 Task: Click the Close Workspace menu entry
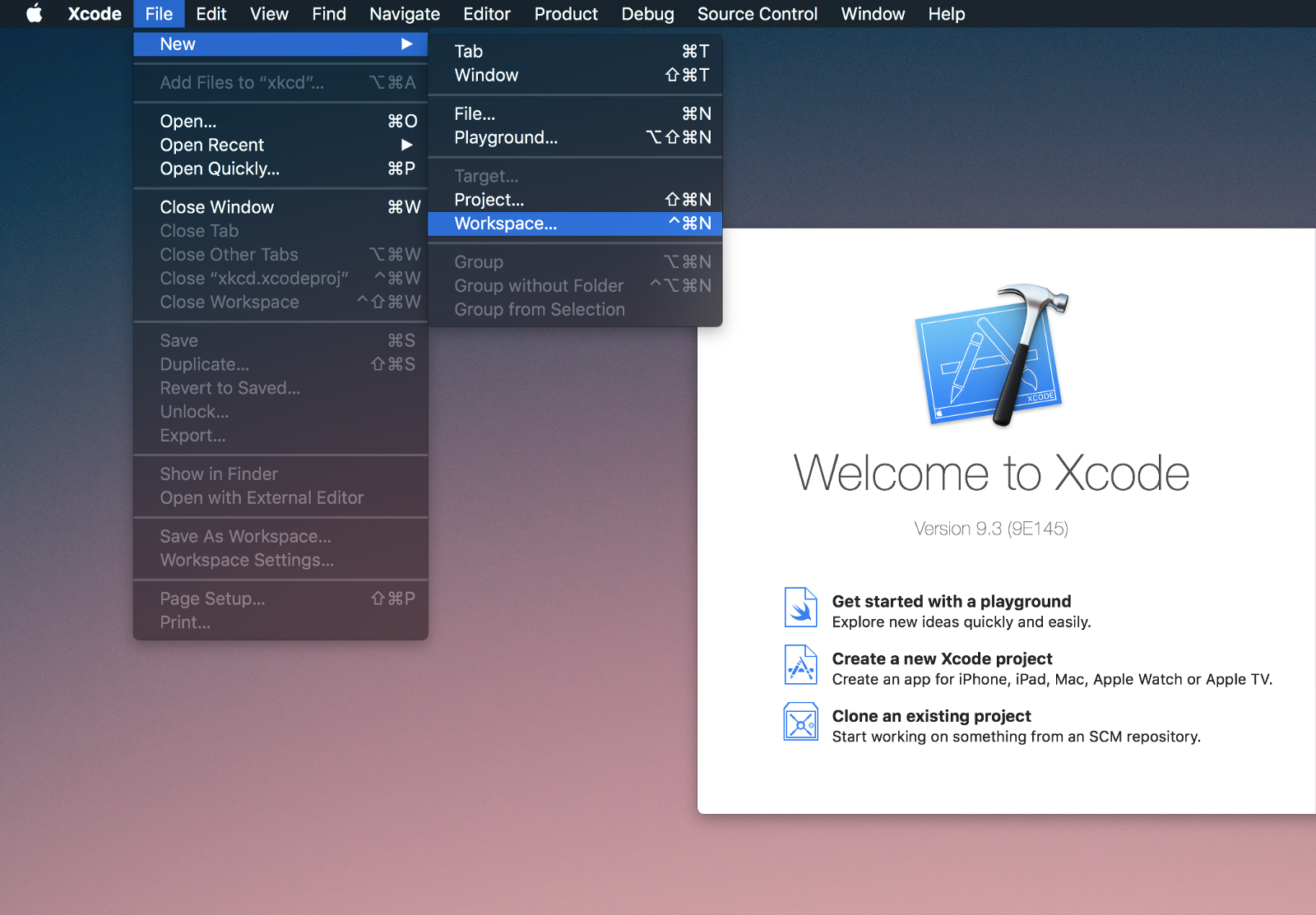pyautogui.click(x=280, y=302)
